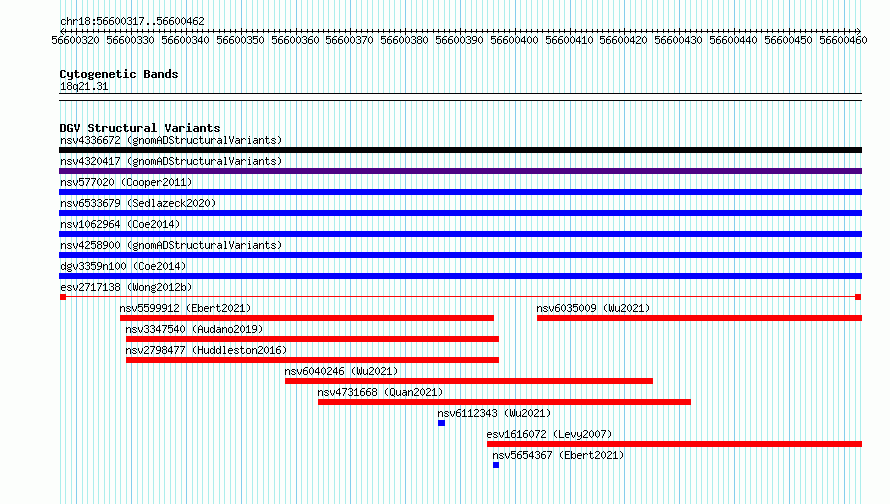Open the nsv4731668 (Quan2021) label

tap(380, 392)
